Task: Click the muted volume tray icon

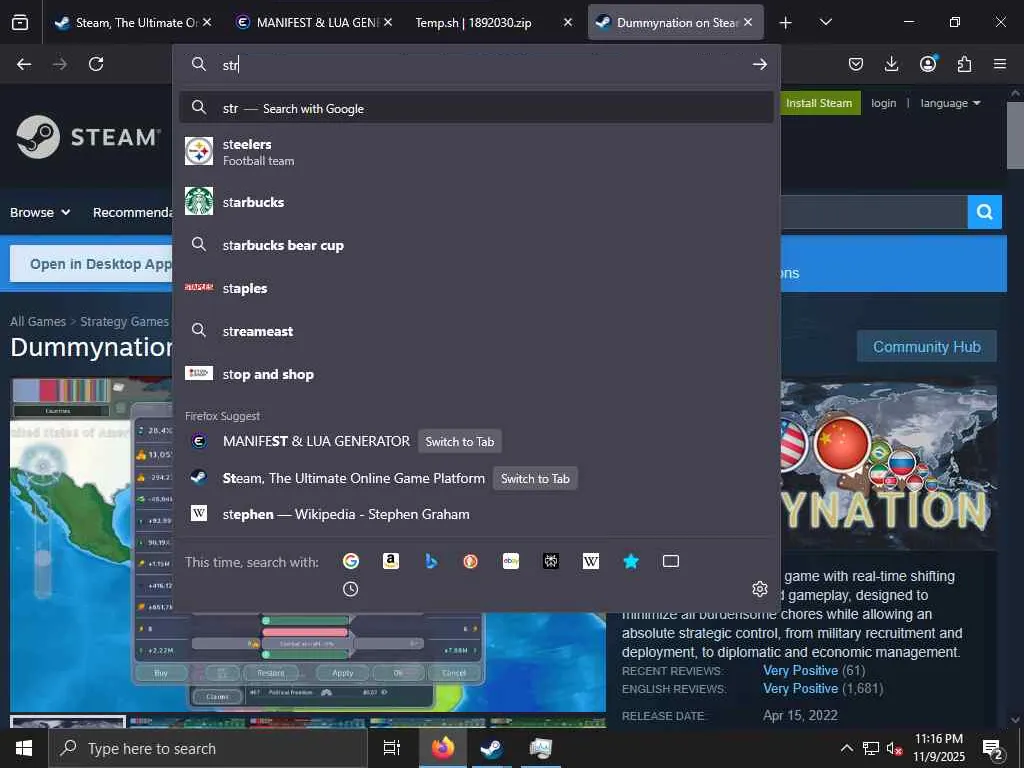Action: point(894,748)
